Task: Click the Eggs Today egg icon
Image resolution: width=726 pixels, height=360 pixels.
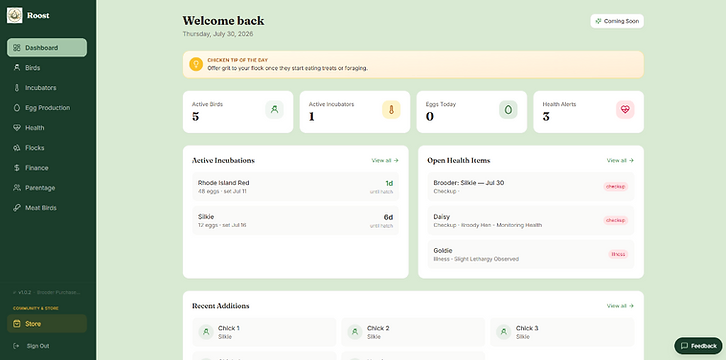Action: (x=508, y=110)
